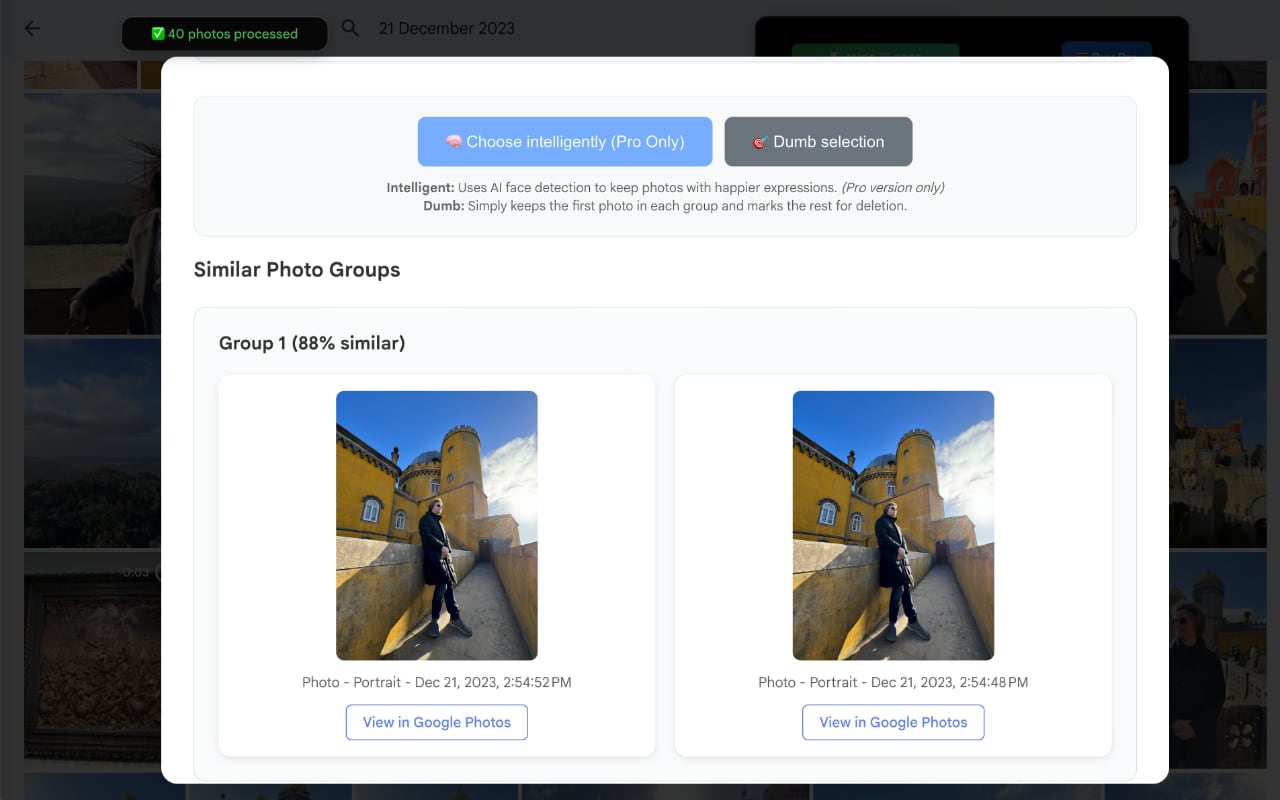This screenshot has width=1280, height=800.
Task: Click the 'Similar Photo Groups' heading
Action: 297,269
